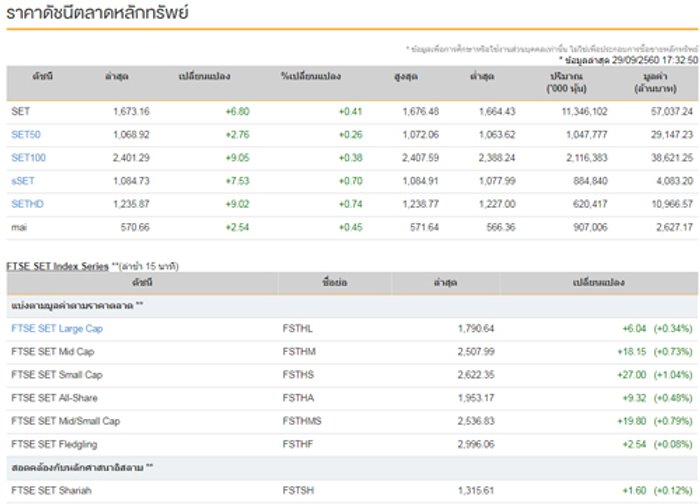Click the FTSE SET All-Share row name
Image resolution: width=700 pixels, height=504 pixels.
pyautogui.click(x=54, y=398)
